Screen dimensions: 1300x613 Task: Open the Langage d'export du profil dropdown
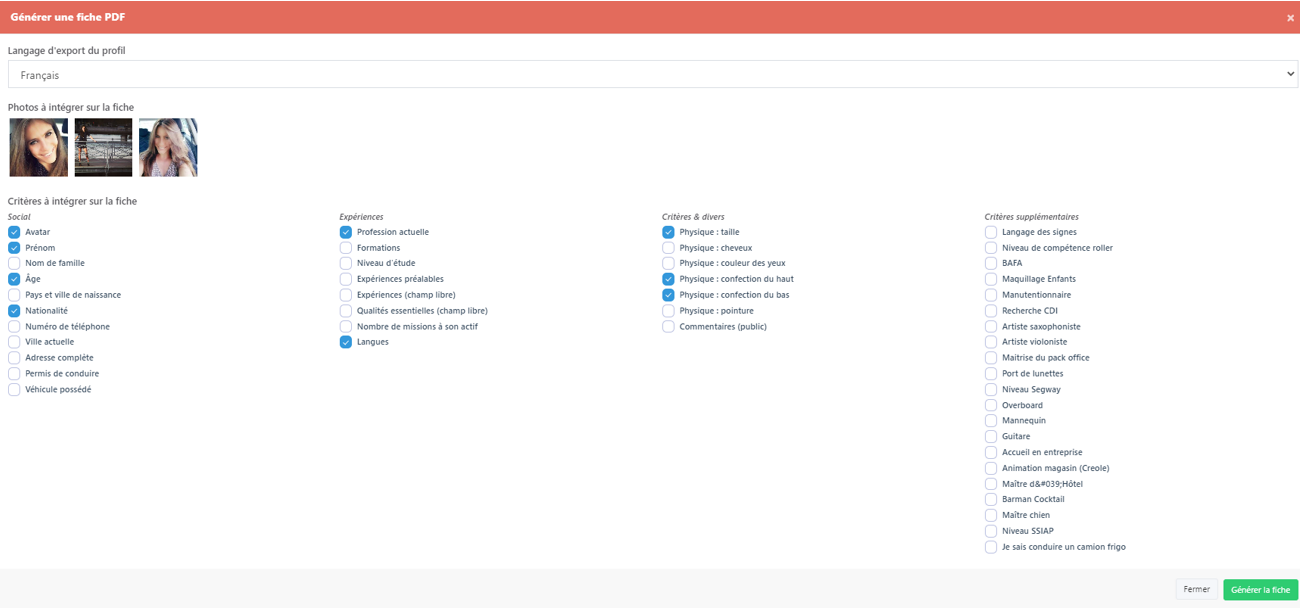point(652,75)
